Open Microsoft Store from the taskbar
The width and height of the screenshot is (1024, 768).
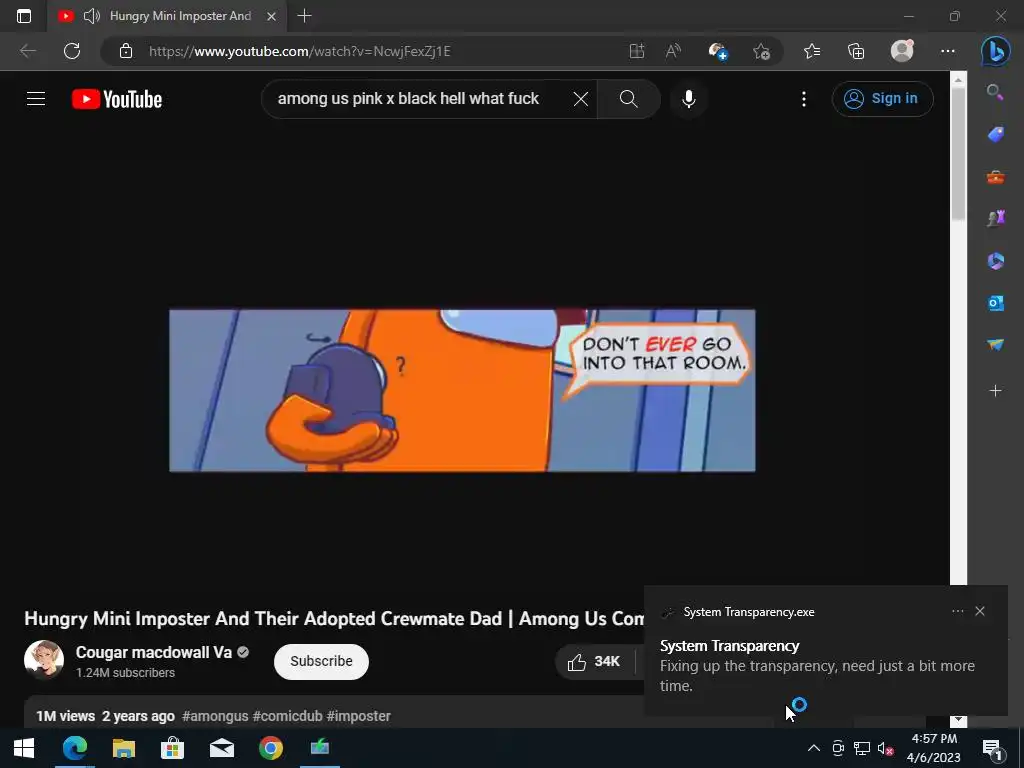(172, 748)
